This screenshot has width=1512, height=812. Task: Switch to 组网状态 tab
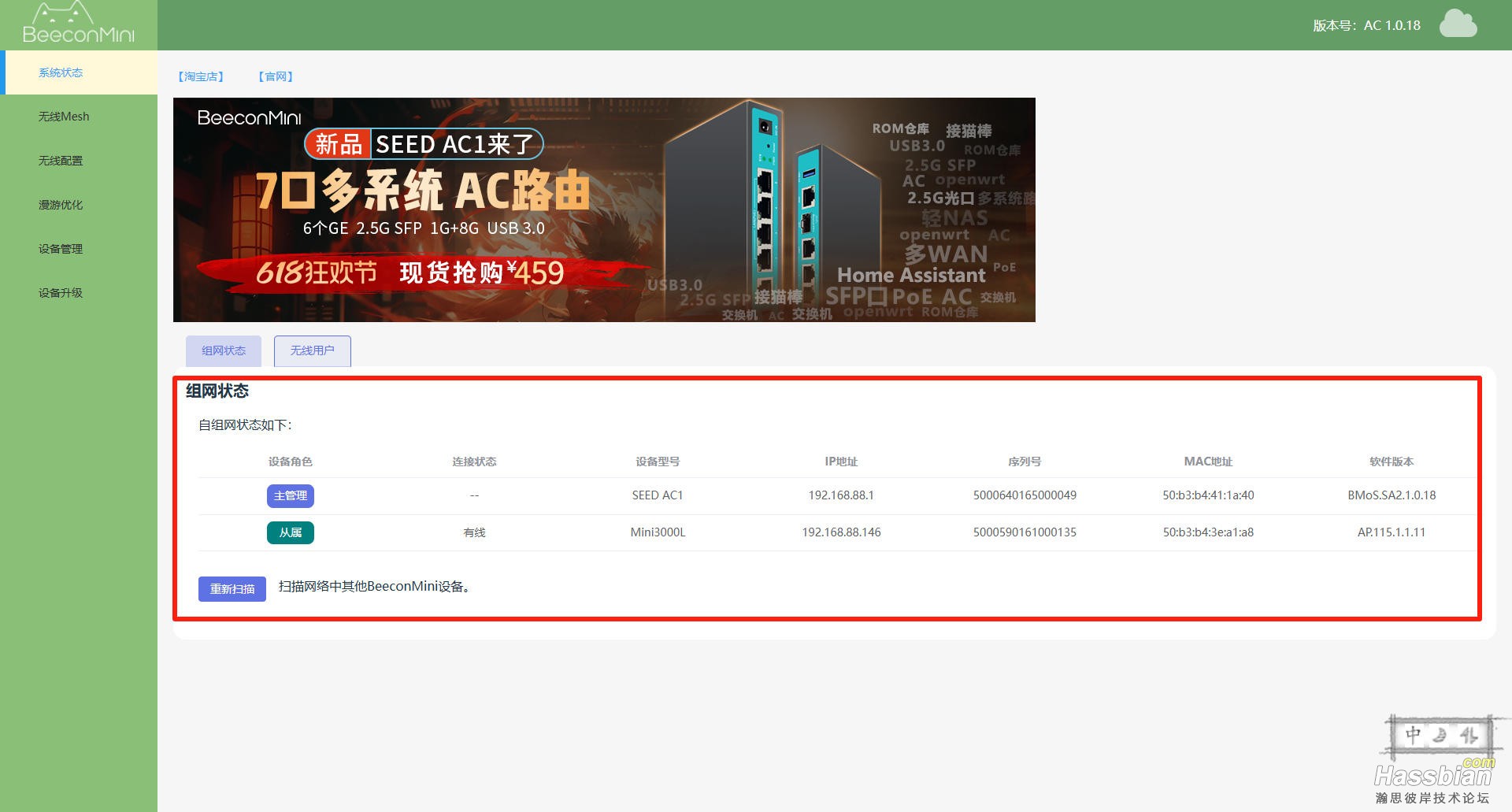tap(224, 351)
